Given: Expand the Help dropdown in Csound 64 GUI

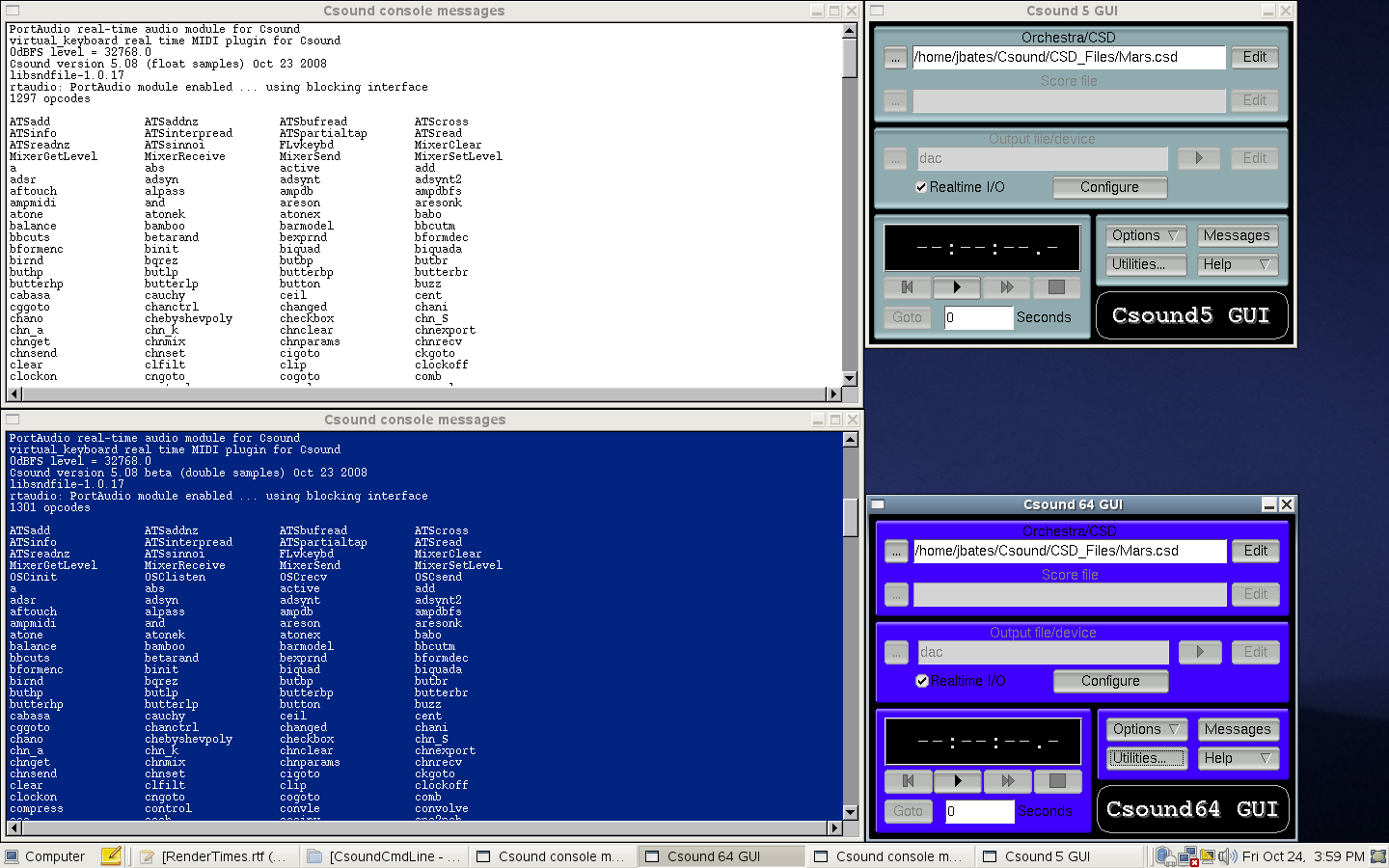Looking at the screenshot, I should [1239, 758].
